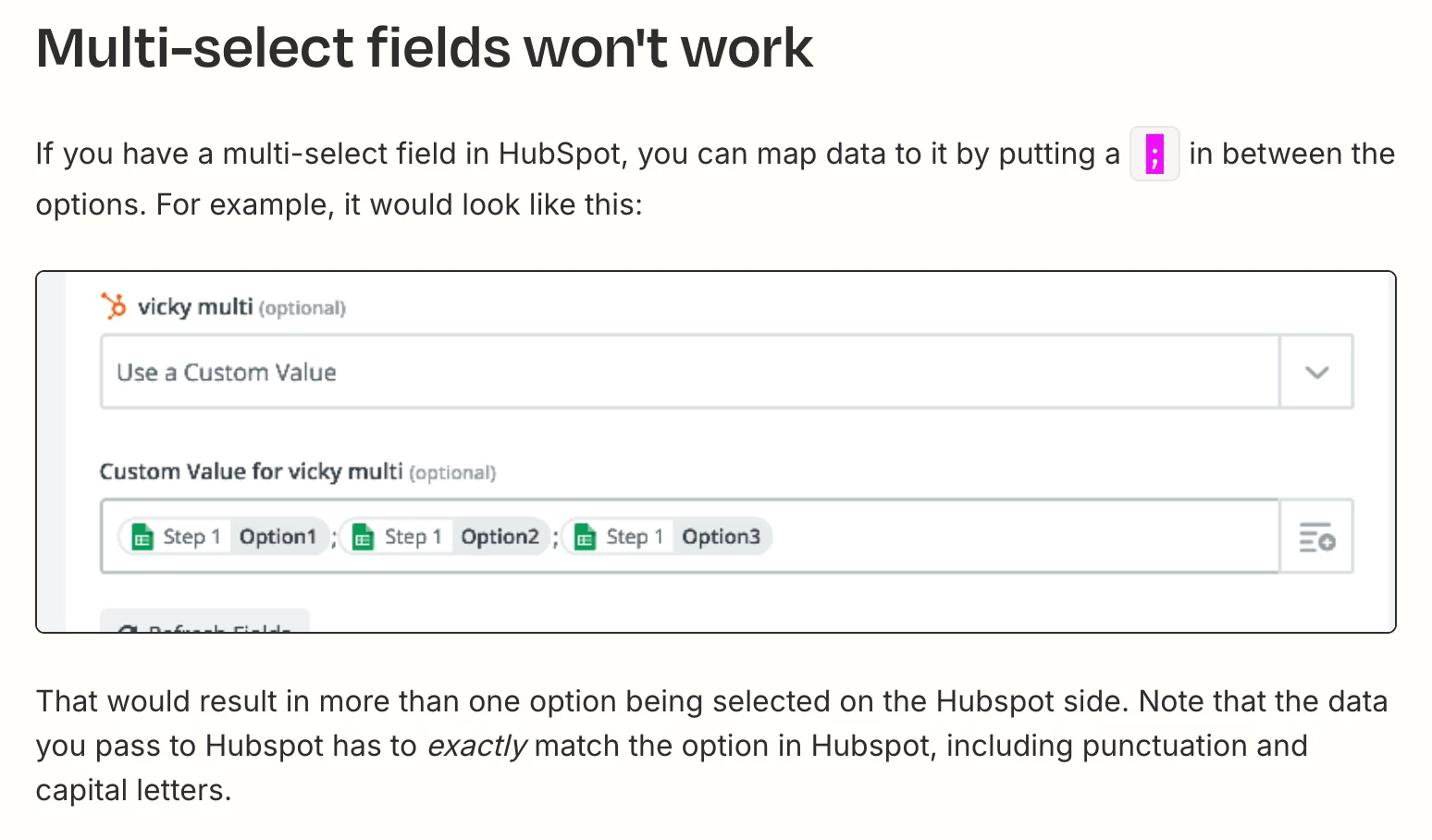The height and width of the screenshot is (840, 1432).
Task: Click the Google Sheets icon in Option2 pill
Action: point(364,537)
